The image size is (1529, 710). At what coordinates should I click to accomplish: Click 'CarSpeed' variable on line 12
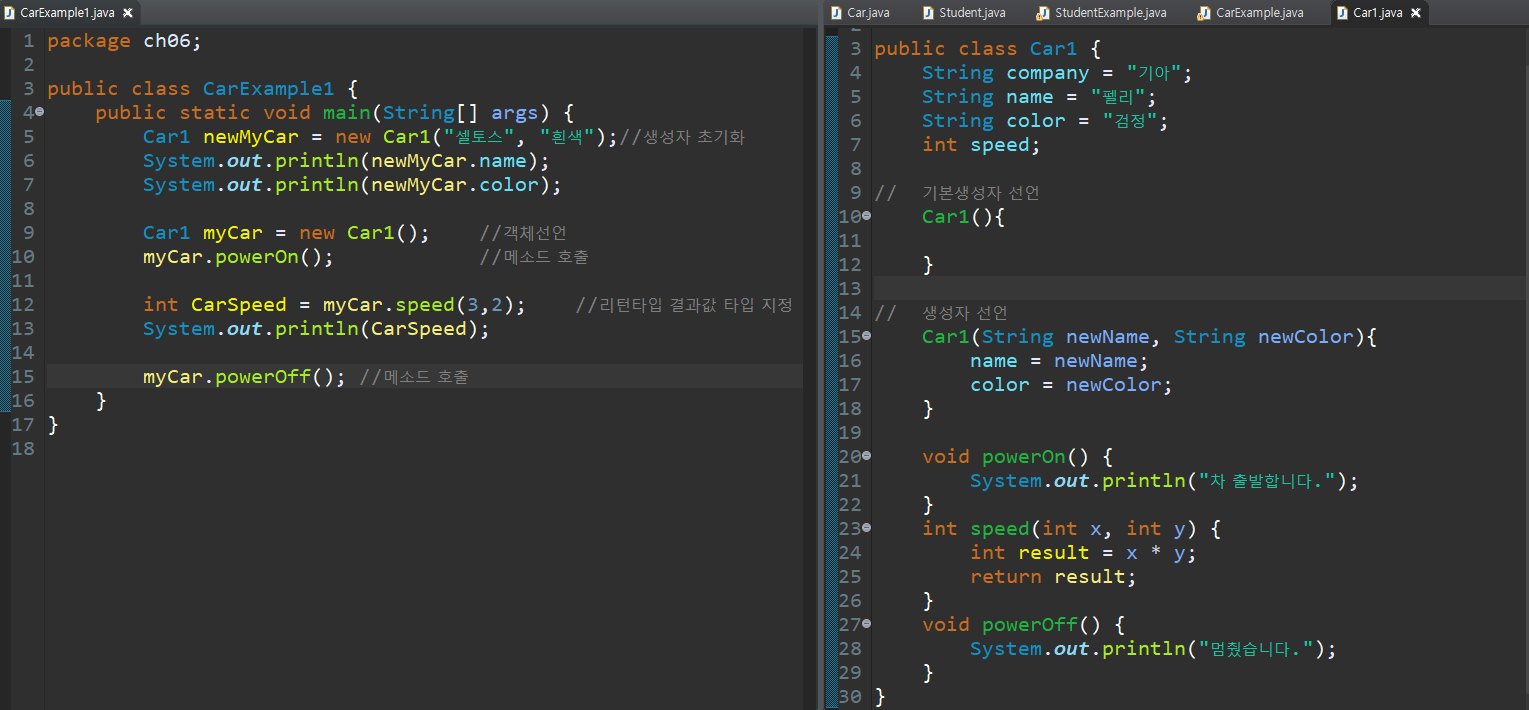(x=238, y=305)
